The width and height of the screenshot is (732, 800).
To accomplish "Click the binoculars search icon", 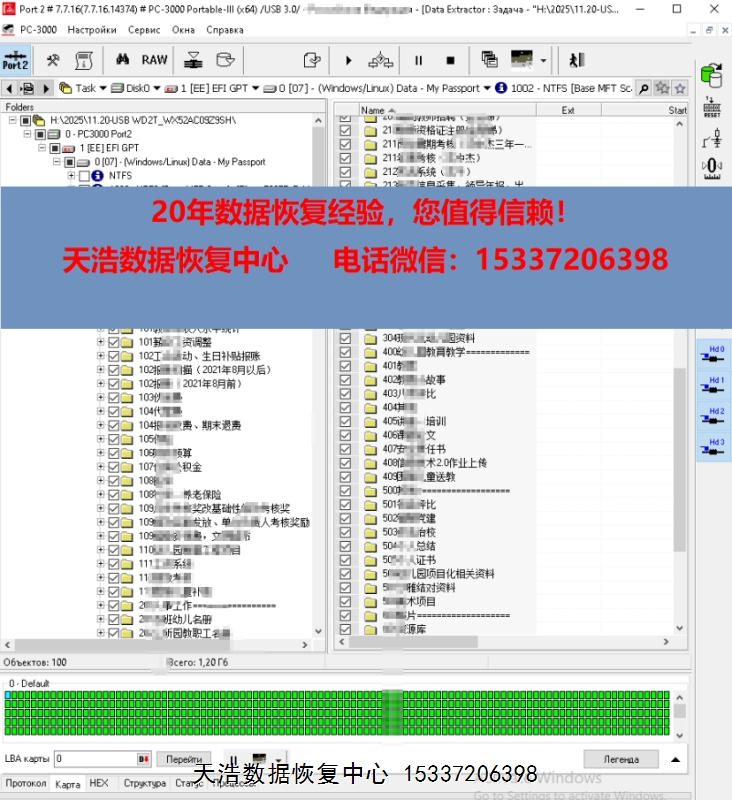I will pyautogui.click(x=123, y=60).
